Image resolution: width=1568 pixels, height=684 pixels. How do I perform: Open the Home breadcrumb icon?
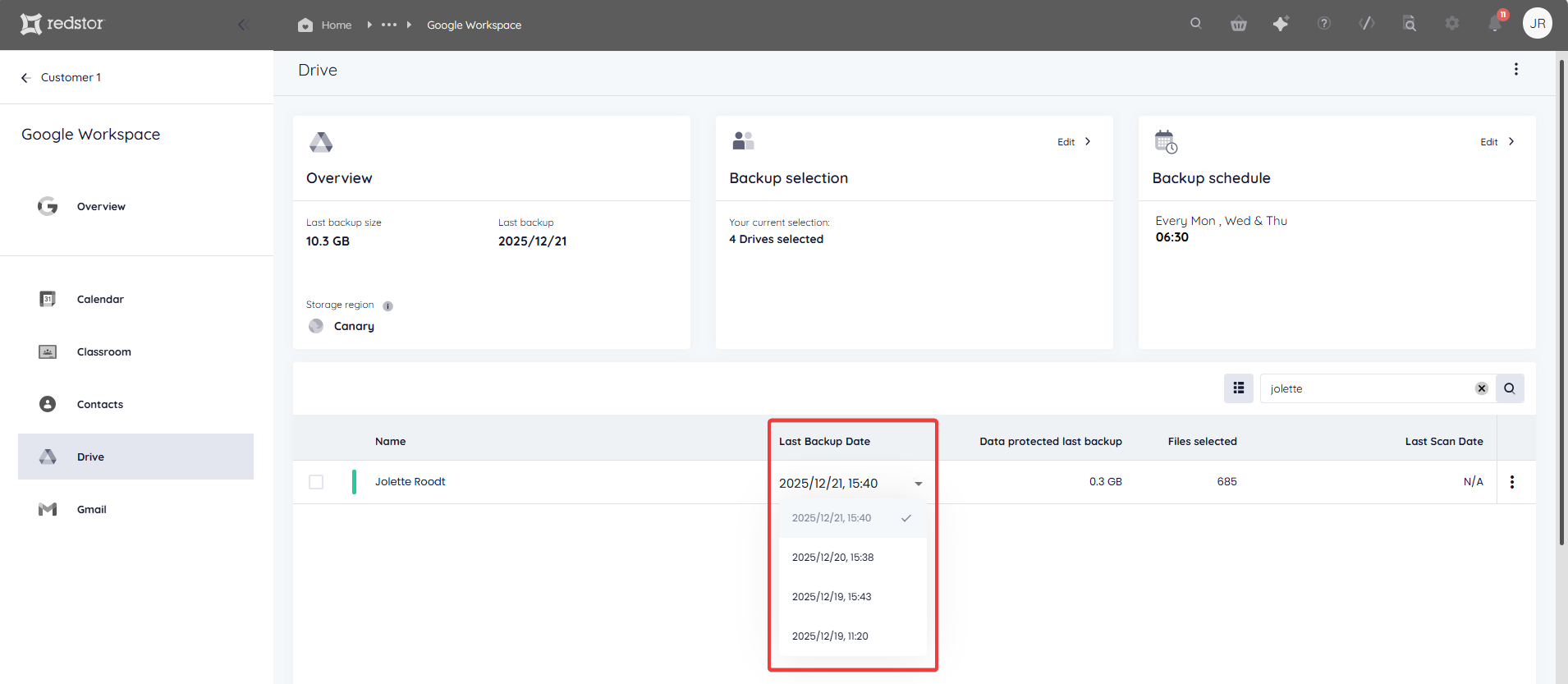pyautogui.click(x=305, y=25)
